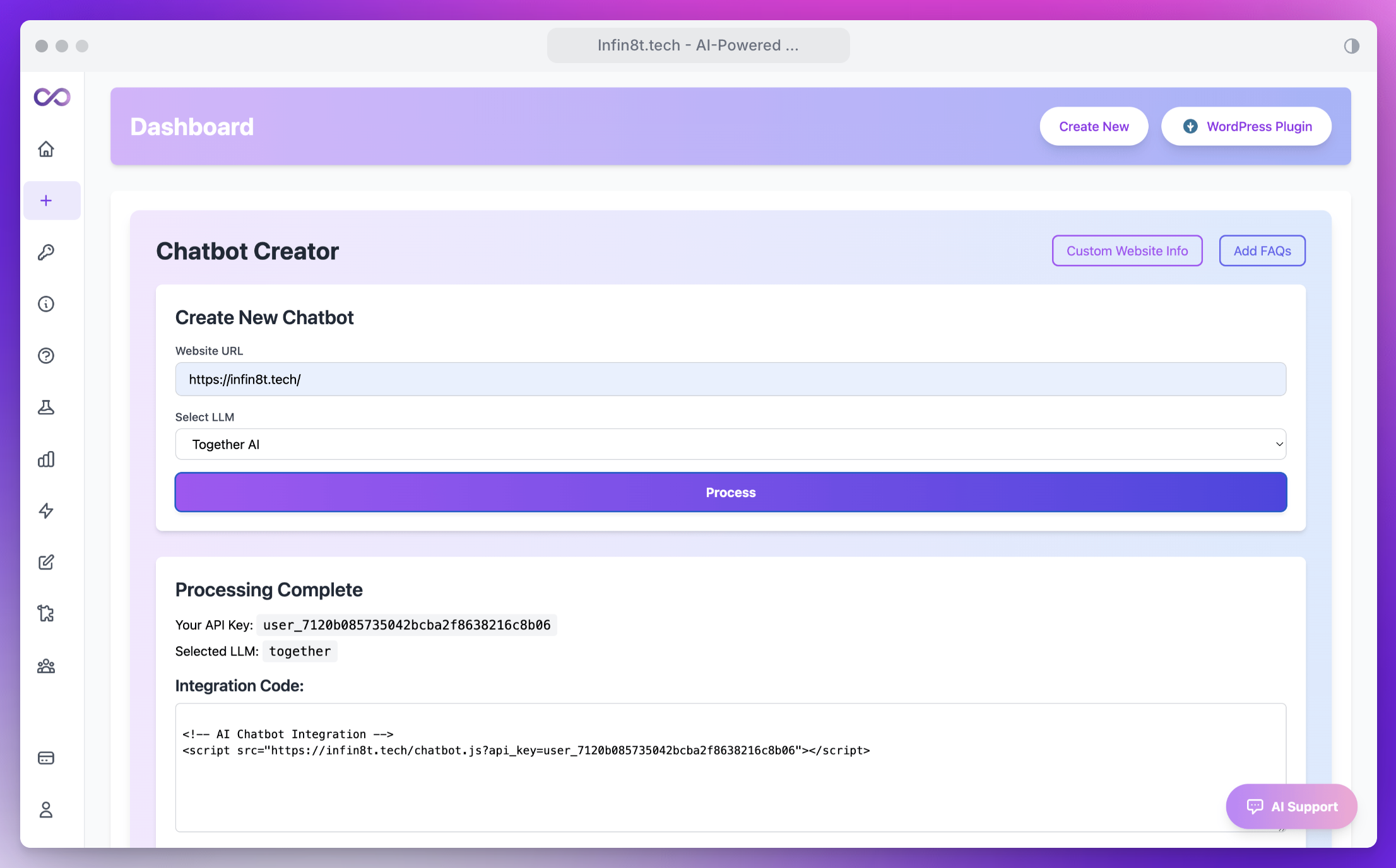This screenshot has width=1396, height=868.
Task: Open the team members sidebar icon
Action: pos(46,666)
